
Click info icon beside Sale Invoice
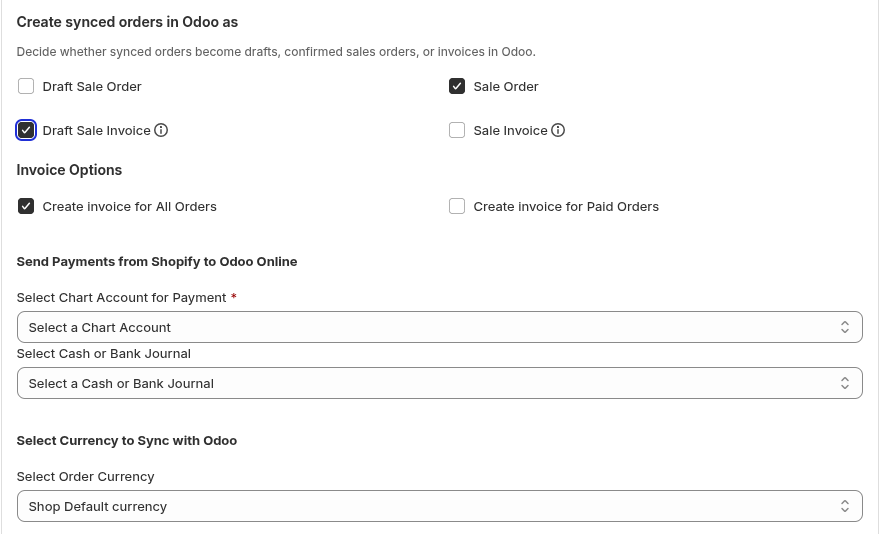coord(558,130)
